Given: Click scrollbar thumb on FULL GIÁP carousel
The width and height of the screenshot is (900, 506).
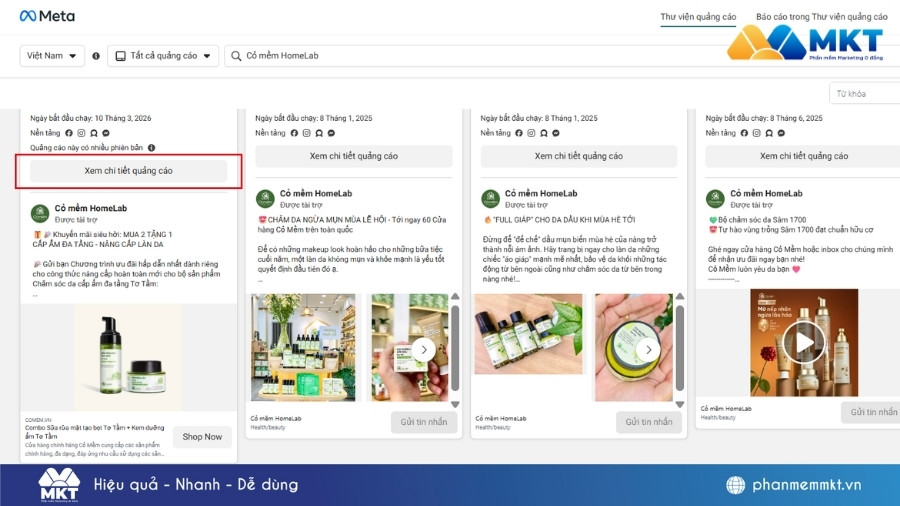Looking at the screenshot, I should point(680,348).
